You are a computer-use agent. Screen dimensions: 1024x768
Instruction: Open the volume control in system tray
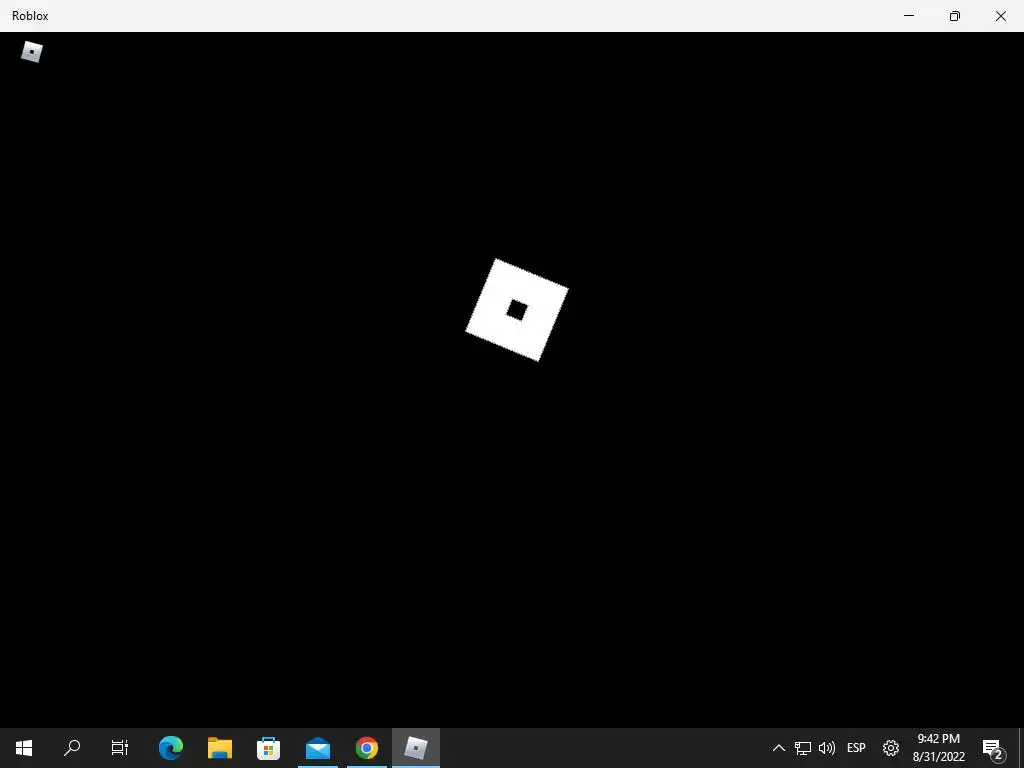click(x=827, y=748)
